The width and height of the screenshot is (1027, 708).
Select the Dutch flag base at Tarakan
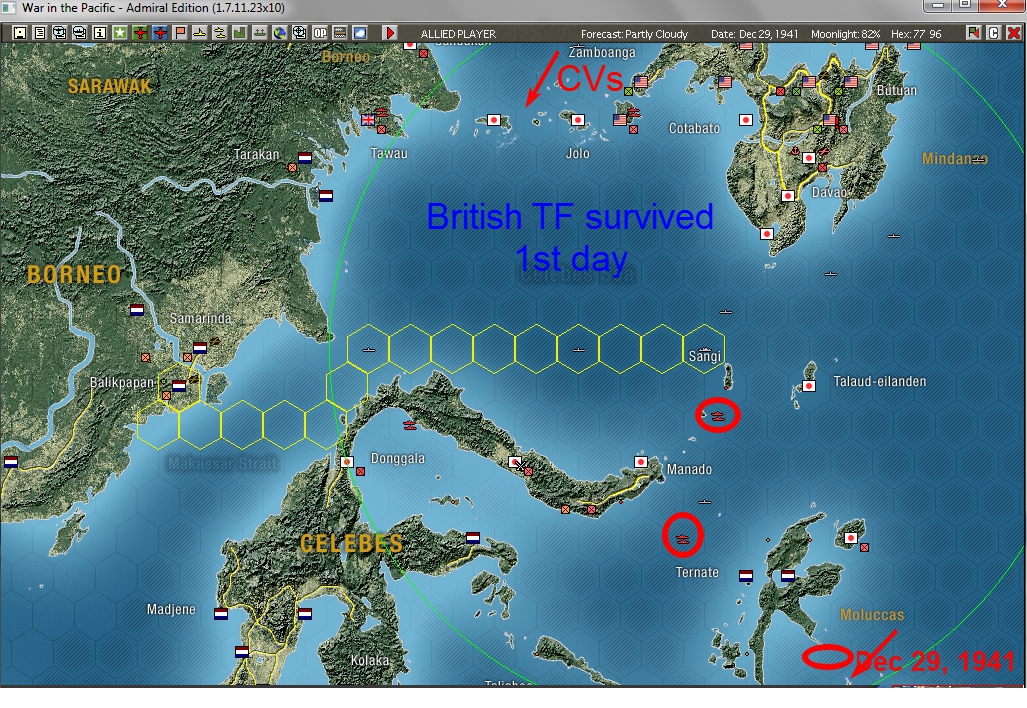pos(305,157)
